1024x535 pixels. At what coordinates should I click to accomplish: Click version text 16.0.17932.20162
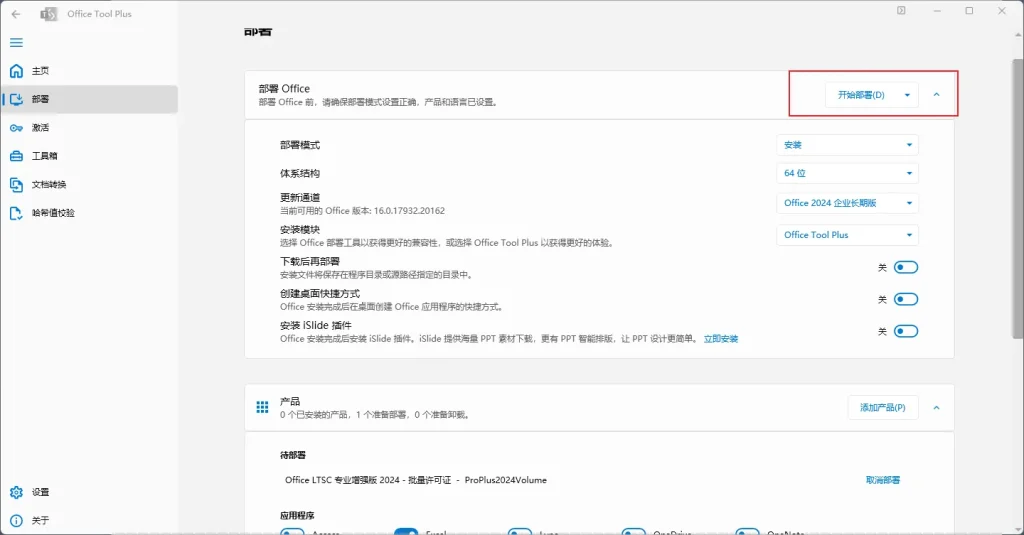409,211
